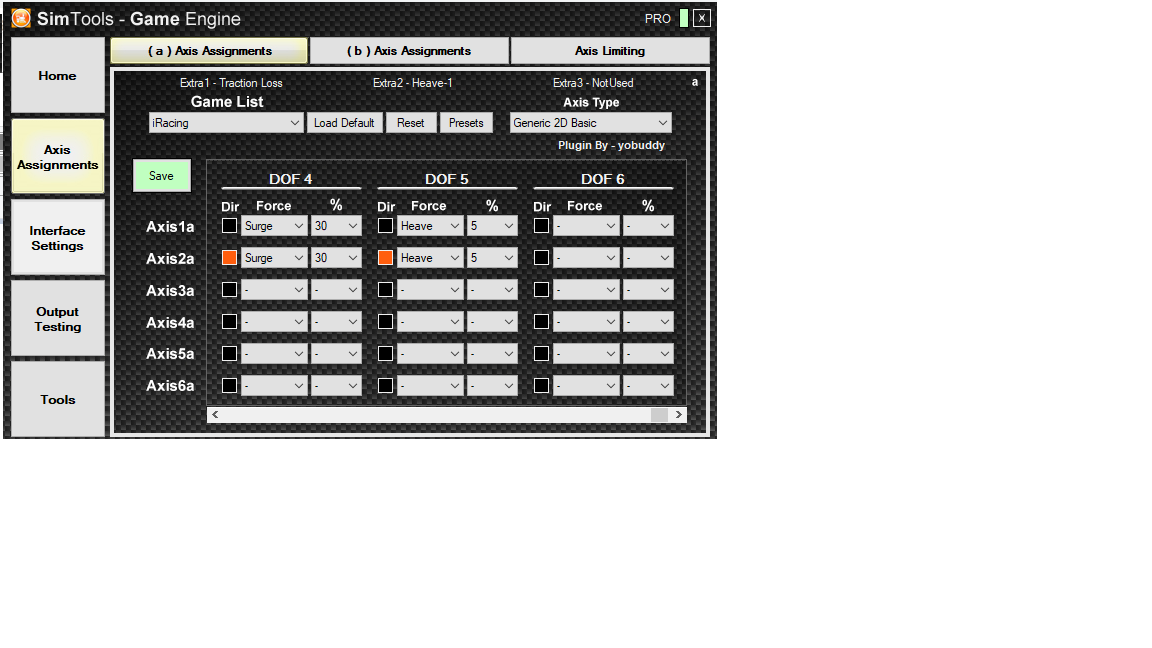
Task: Toggle Axis6a DOF 6 direction box
Action: (541, 385)
